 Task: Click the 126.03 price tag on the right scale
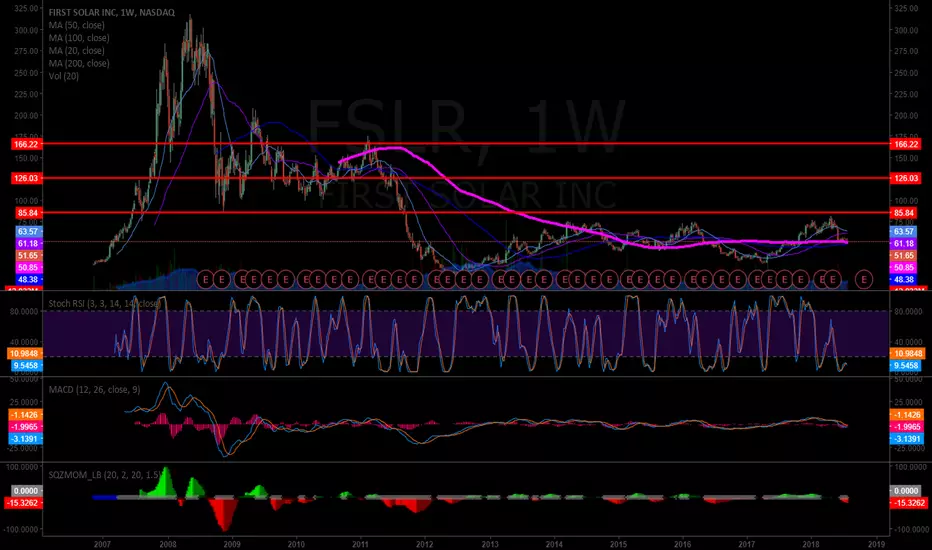[x=905, y=178]
